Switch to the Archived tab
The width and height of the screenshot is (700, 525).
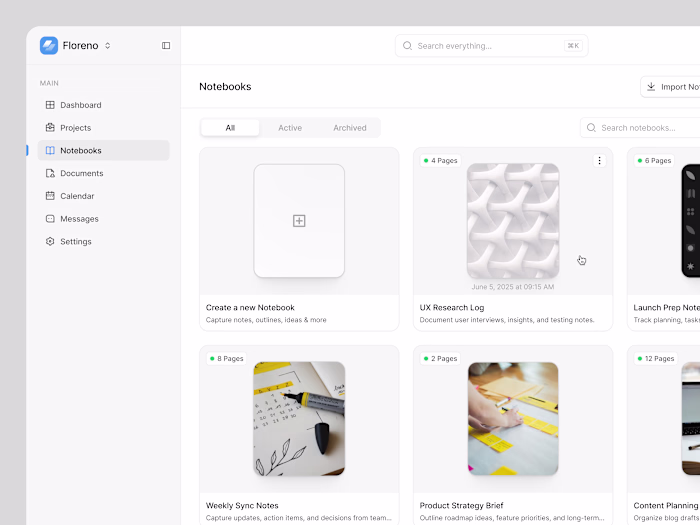[x=350, y=128]
